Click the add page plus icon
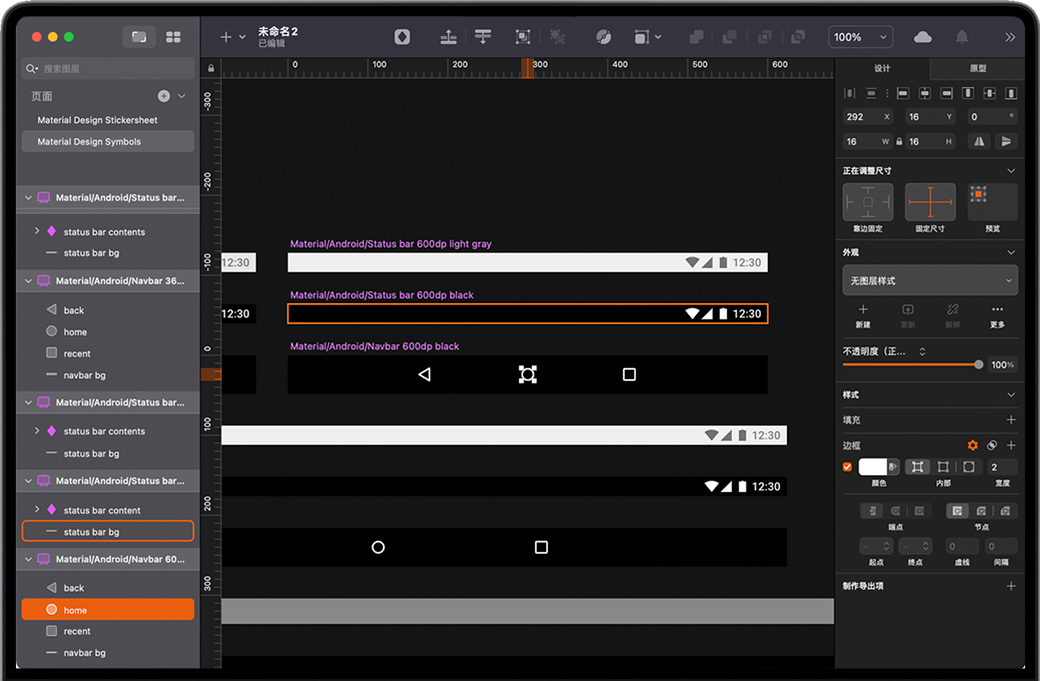Image resolution: width=1040 pixels, height=681 pixels. [164, 96]
